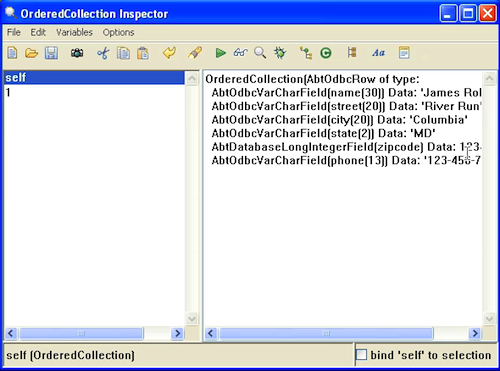
Task: Debug with the green bug icon
Action: pyautogui.click(x=280, y=53)
